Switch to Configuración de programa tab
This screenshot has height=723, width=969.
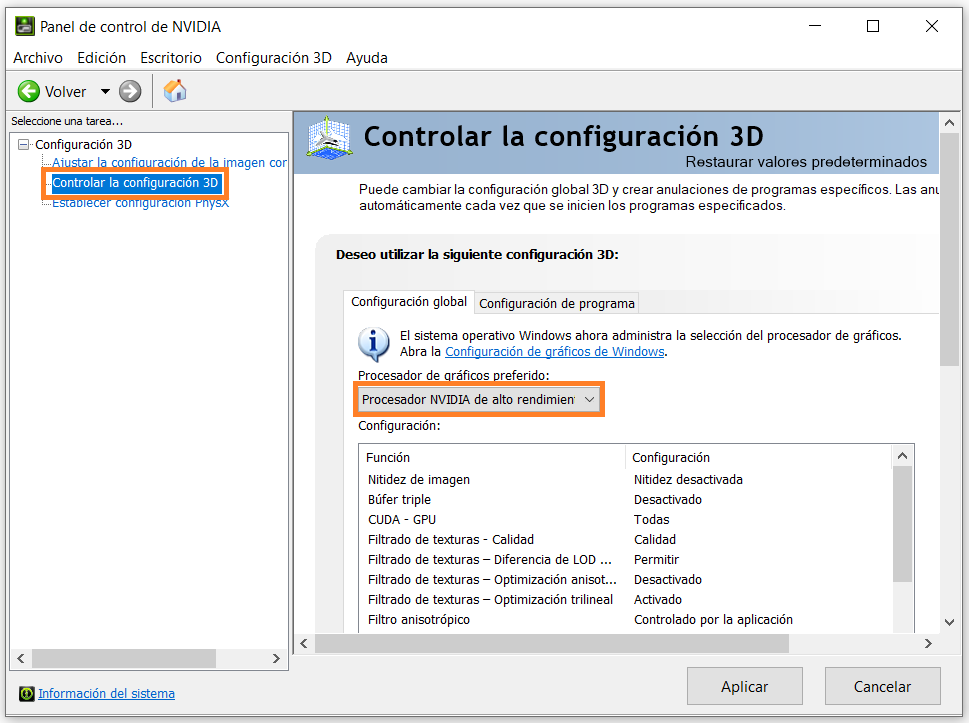click(x=557, y=303)
